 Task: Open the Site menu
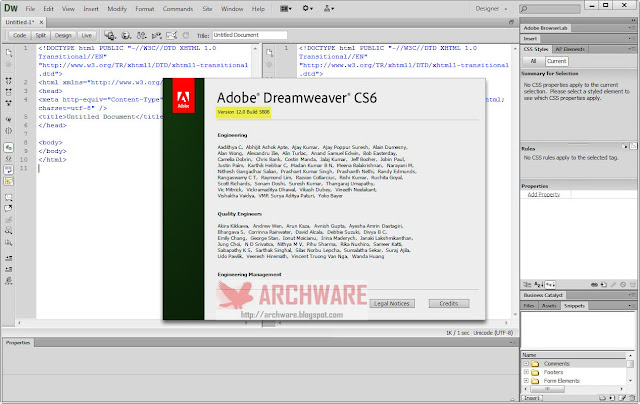[207, 9]
